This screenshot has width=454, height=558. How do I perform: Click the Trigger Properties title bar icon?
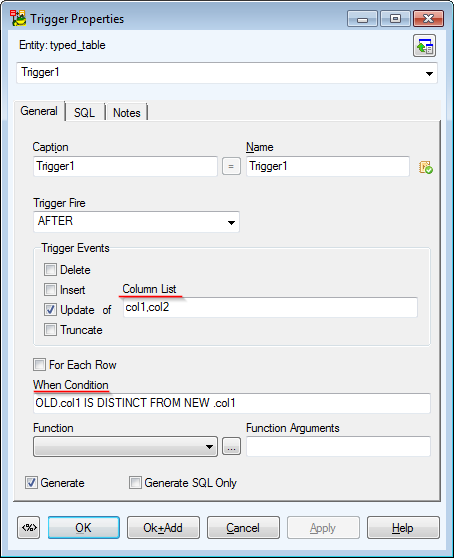(x=18, y=18)
